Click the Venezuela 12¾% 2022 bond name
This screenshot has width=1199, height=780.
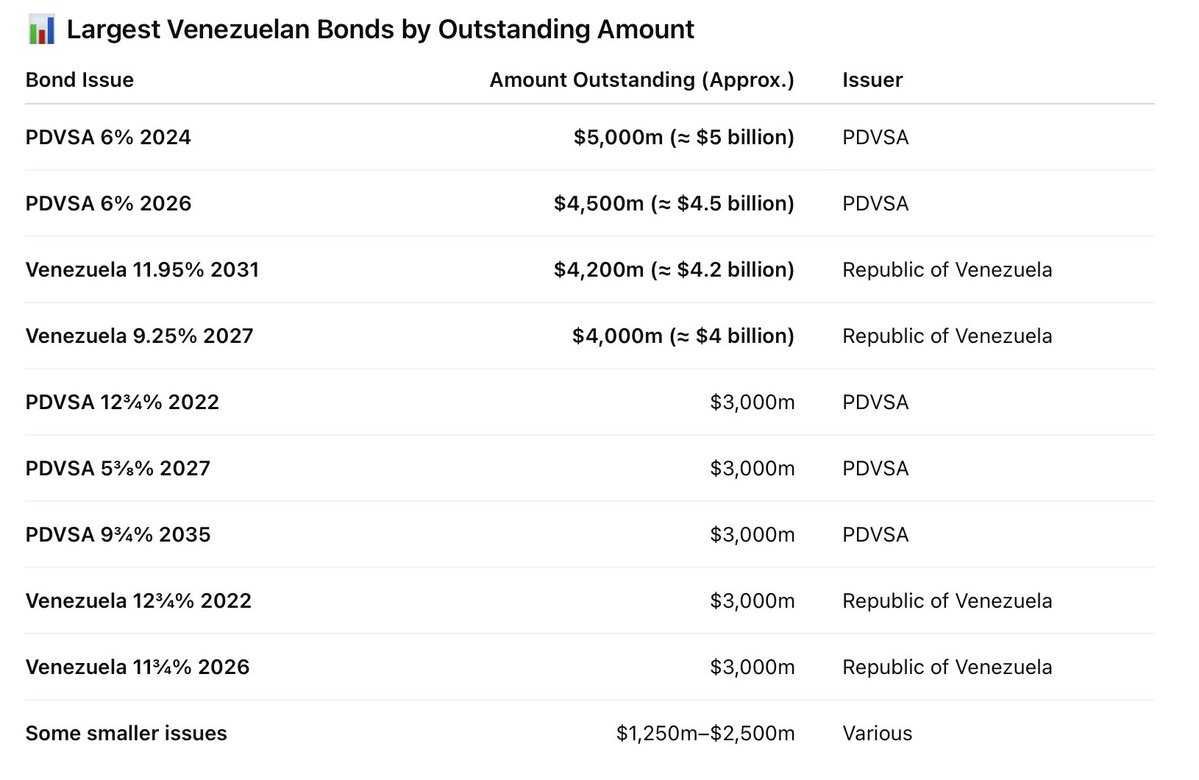tap(138, 601)
